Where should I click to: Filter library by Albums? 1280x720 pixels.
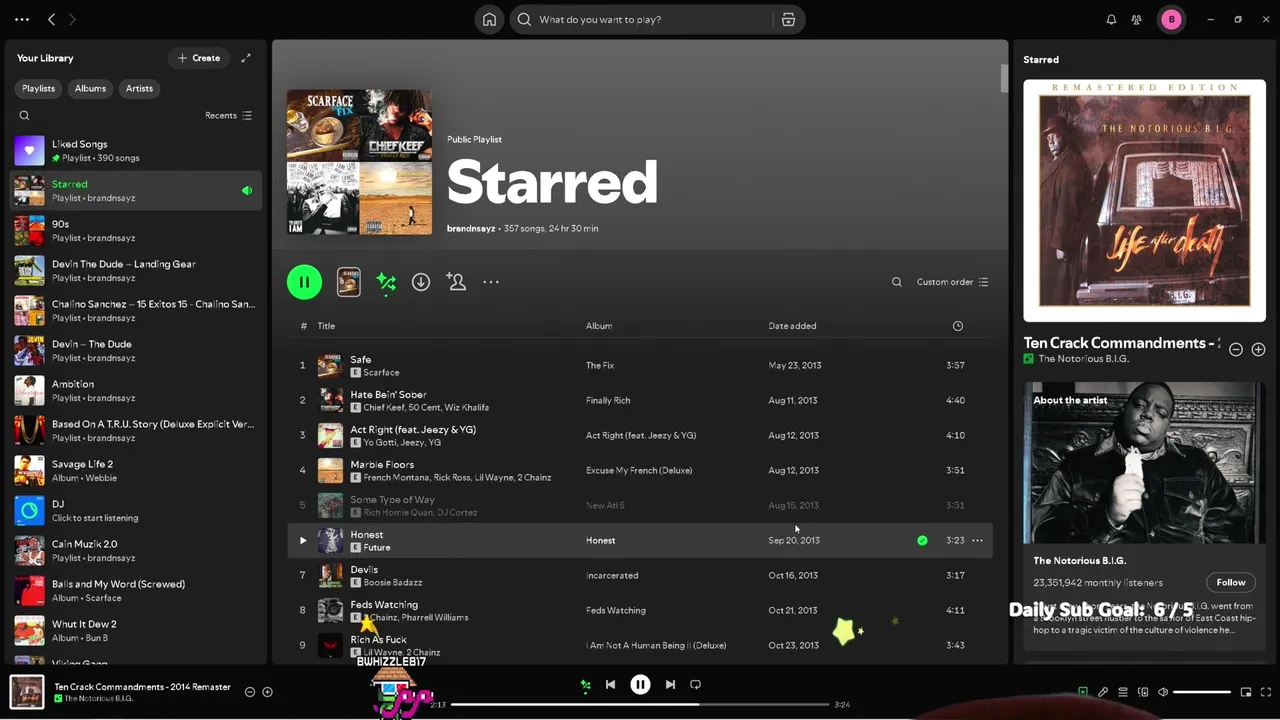(90, 88)
